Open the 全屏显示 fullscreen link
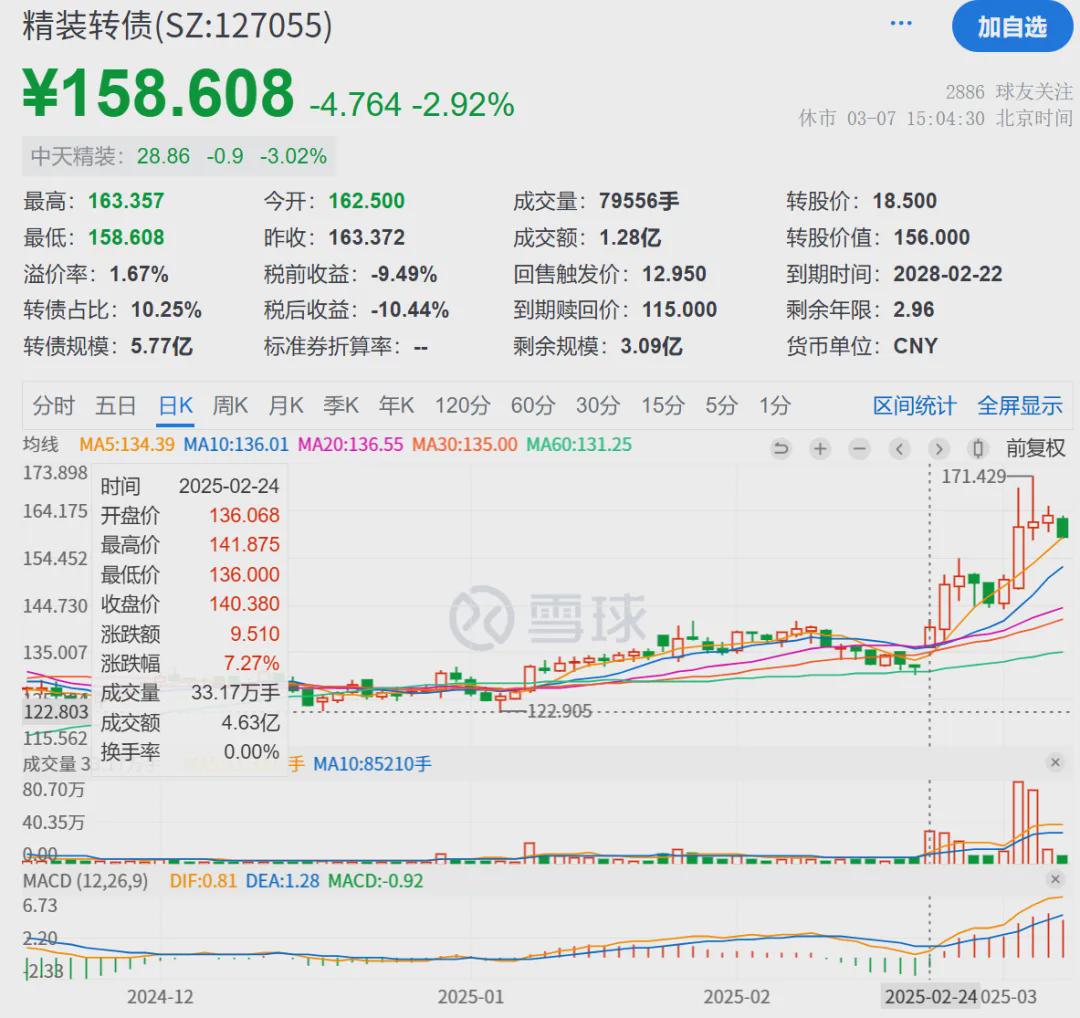1080x1018 pixels. [1020, 406]
